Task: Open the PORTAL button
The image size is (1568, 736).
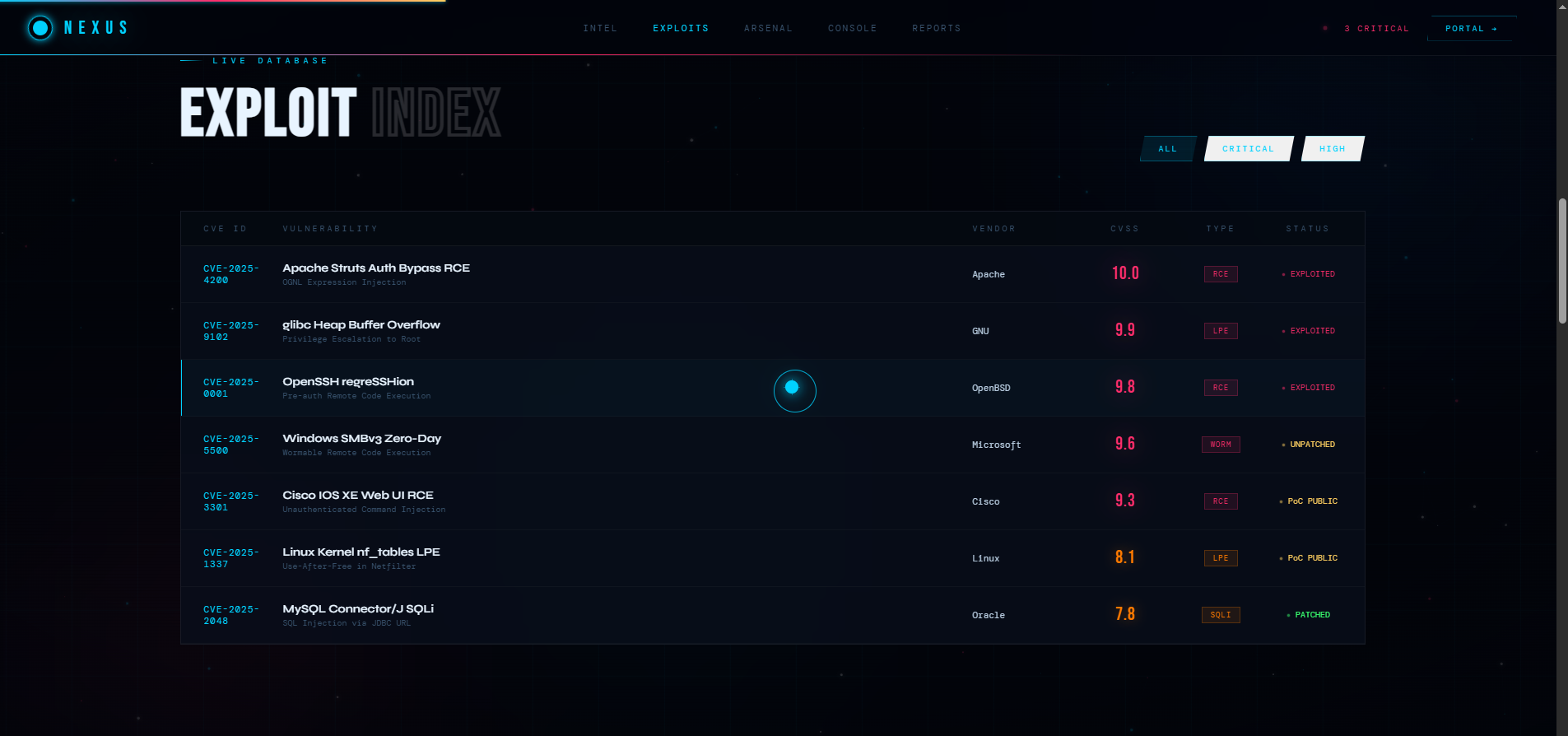Action: 1472,29
